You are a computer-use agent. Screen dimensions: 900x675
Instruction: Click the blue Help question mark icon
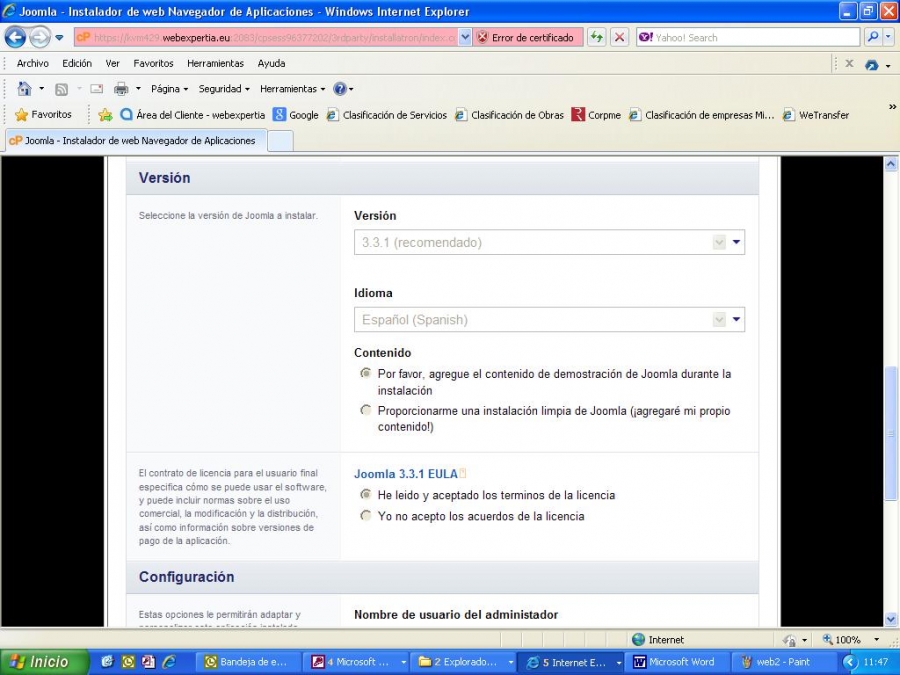(340, 89)
